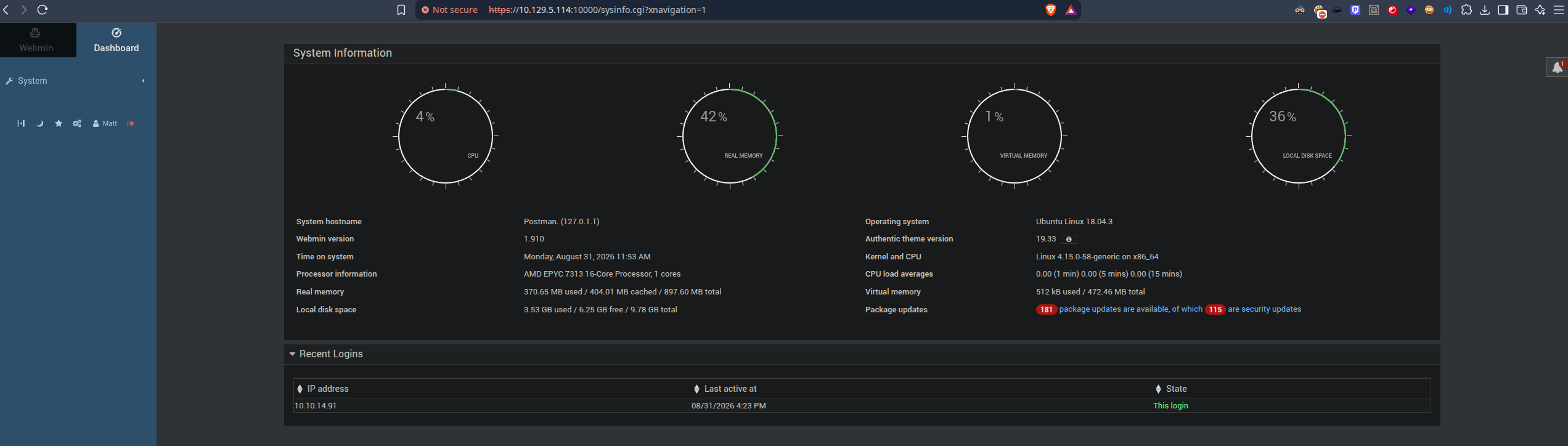1568x446 pixels.
Task: Open the blue sound waves extension icon
Action: pos(1448,10)
